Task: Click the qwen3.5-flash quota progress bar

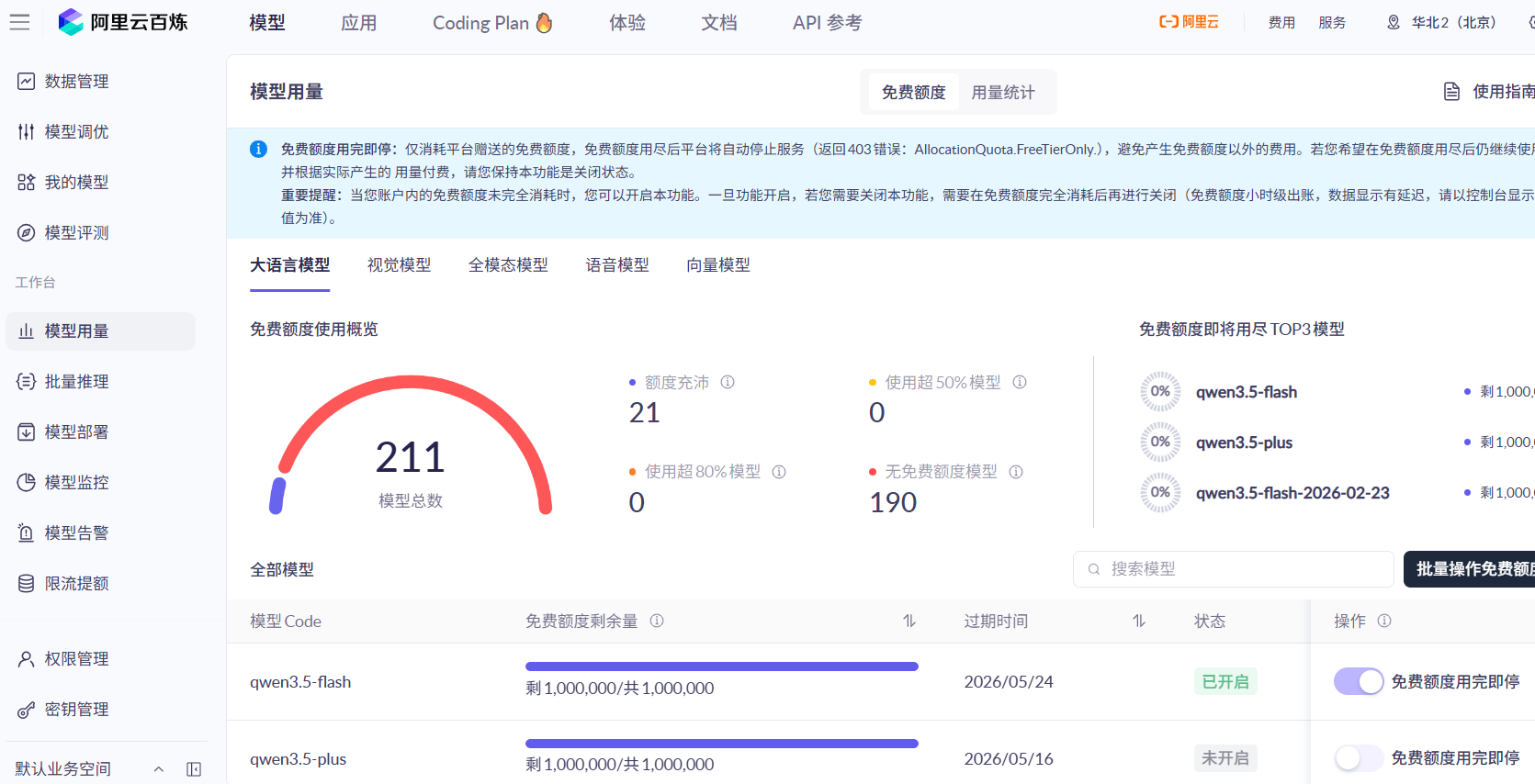Action: 722,666
